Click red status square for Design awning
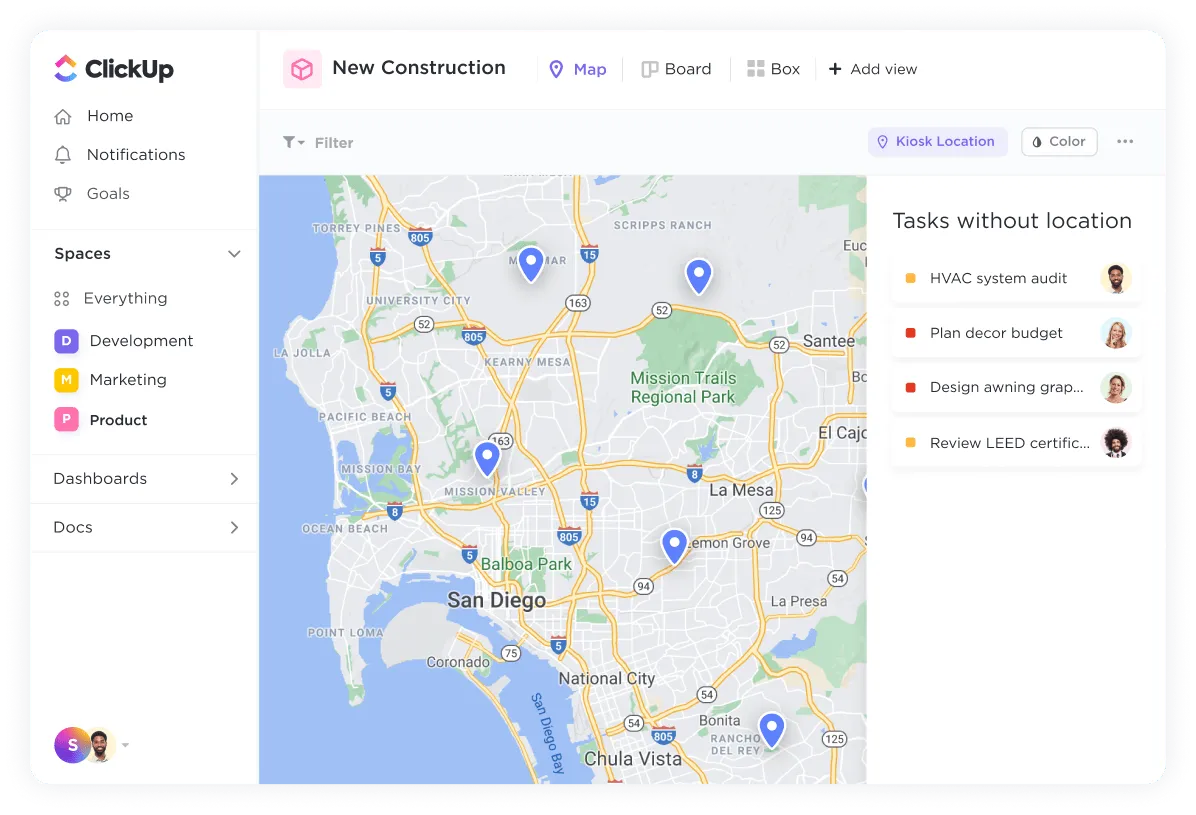This screenshot has height=815, width=1196. 910,388
